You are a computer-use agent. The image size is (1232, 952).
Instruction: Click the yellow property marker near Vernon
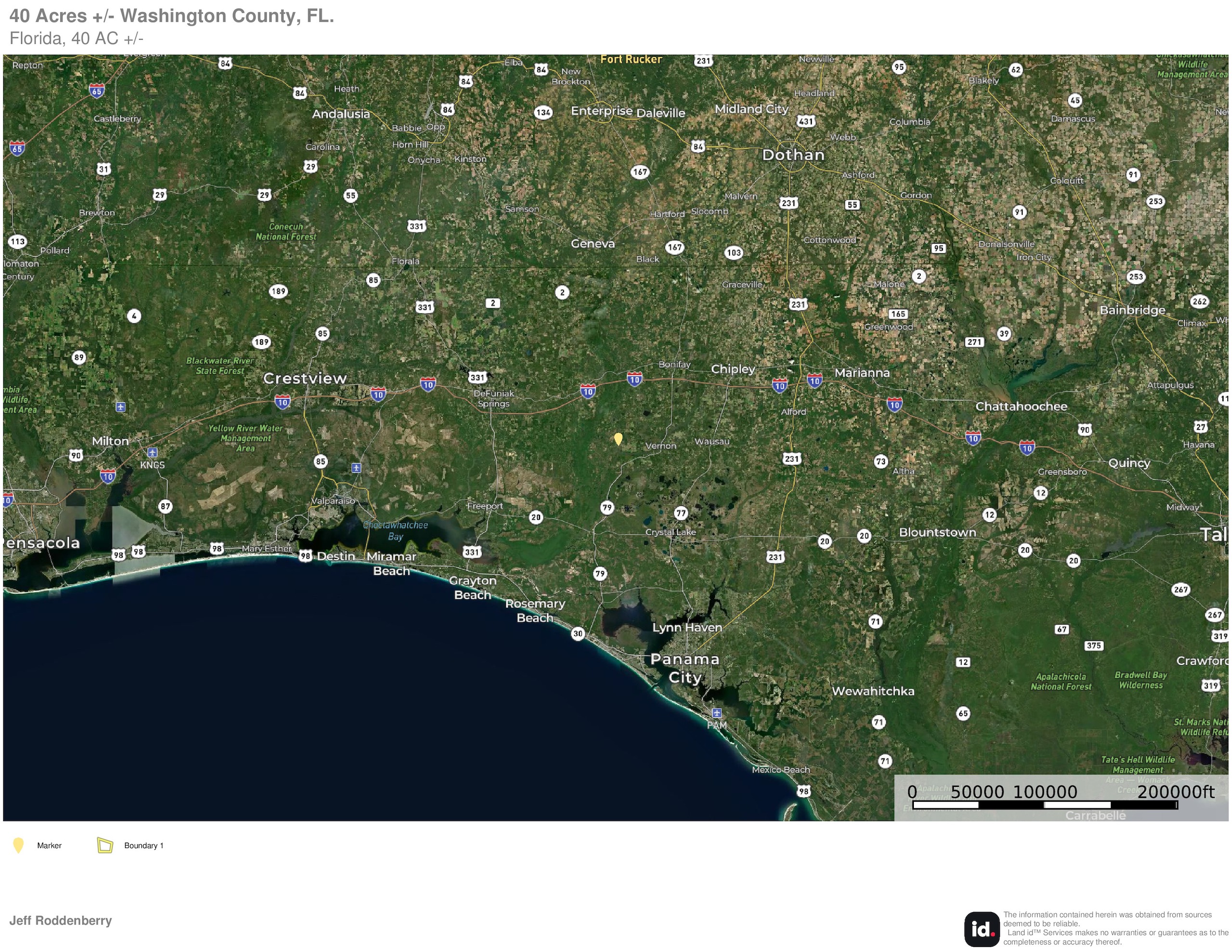(618, 438)
